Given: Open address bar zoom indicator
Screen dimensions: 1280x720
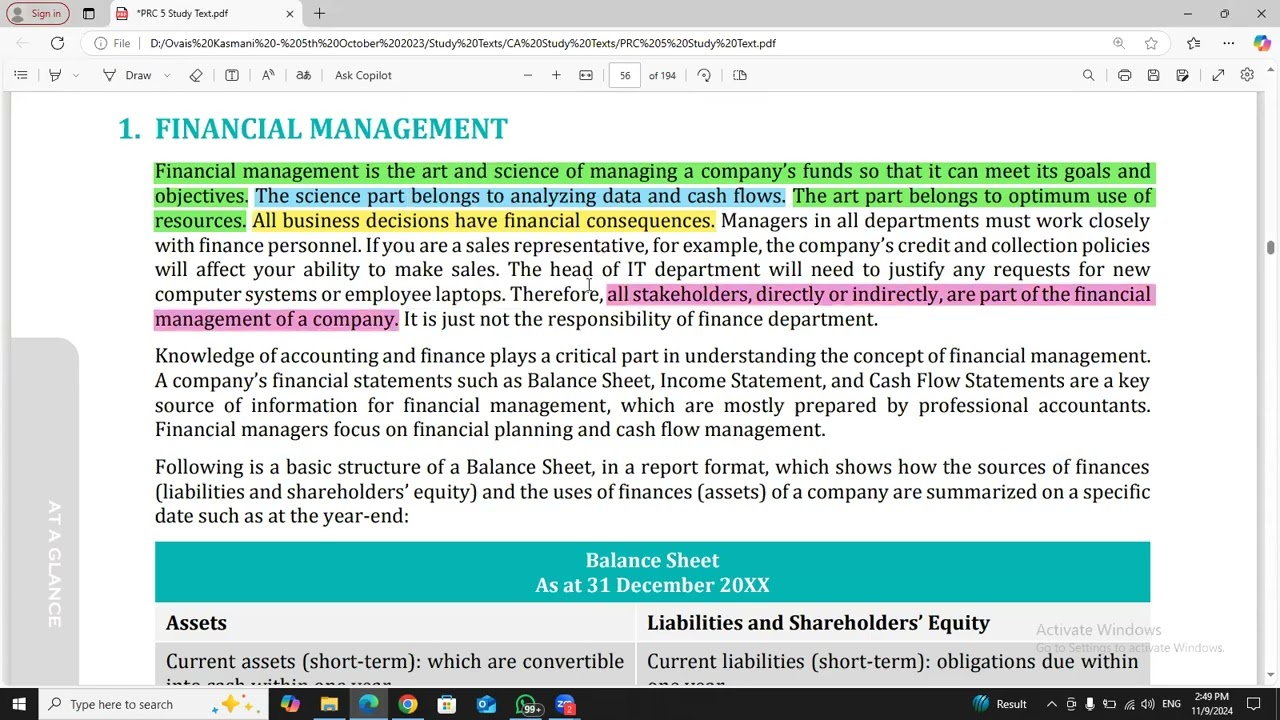Looking at the screenshot, I should pyautogui.click(x=1119, y=43).
